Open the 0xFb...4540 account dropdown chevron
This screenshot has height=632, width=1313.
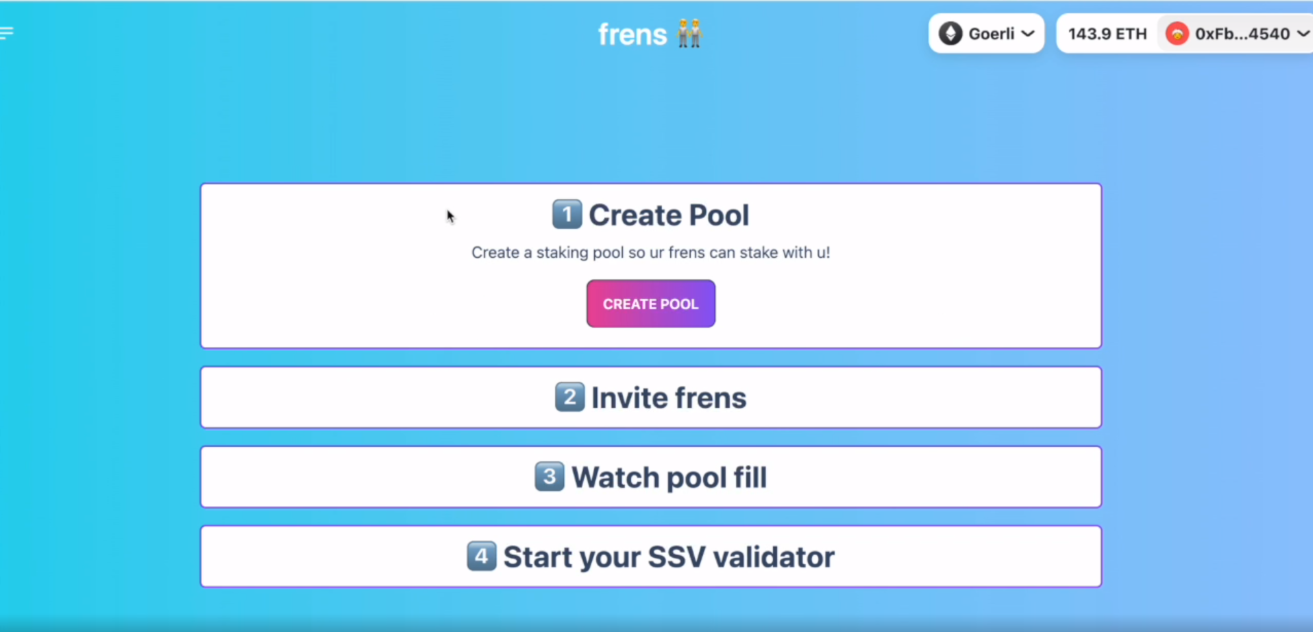tap(1303, 34)
